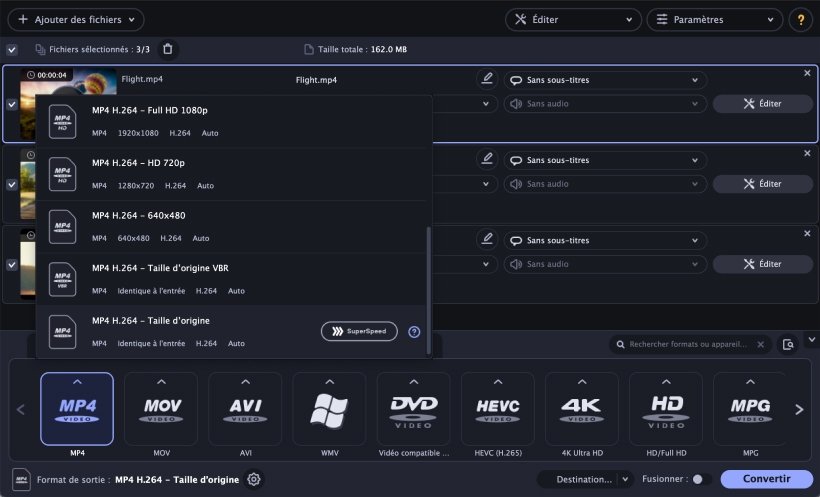Expand subtitles dropdown in second file row
Image resolution: width=820 pixels, height=497 pixels.
point(605,160)
